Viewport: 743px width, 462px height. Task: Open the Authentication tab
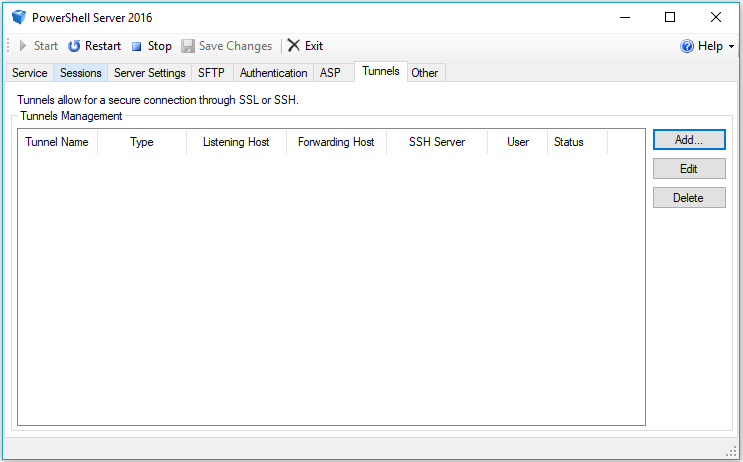(x=273, y=73)
